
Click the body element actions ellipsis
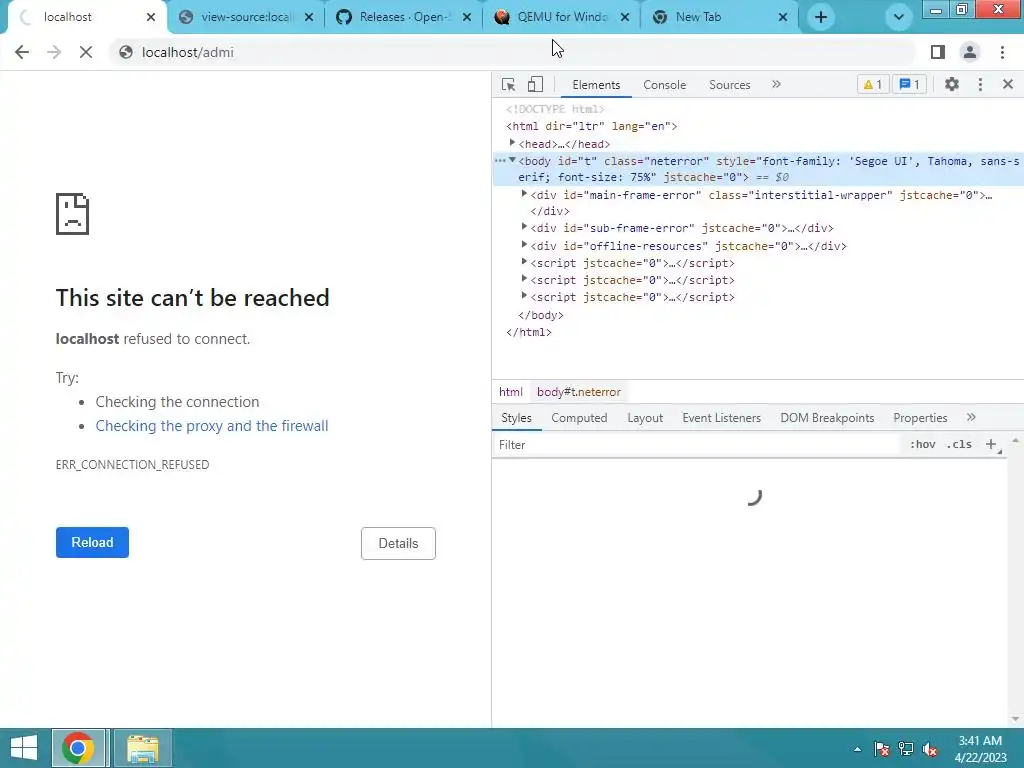click(x=500, y=161)
